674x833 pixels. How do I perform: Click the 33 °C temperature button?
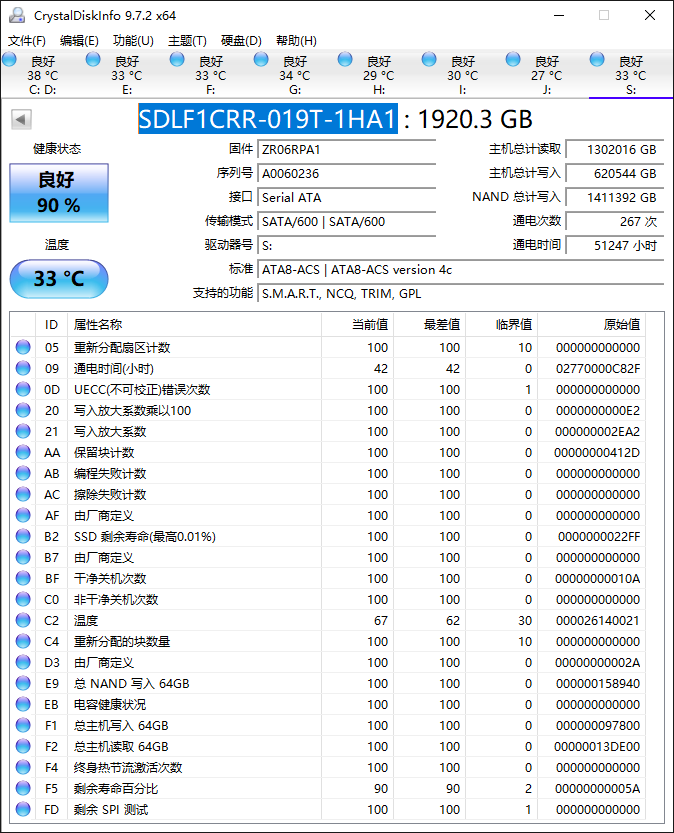59,279
